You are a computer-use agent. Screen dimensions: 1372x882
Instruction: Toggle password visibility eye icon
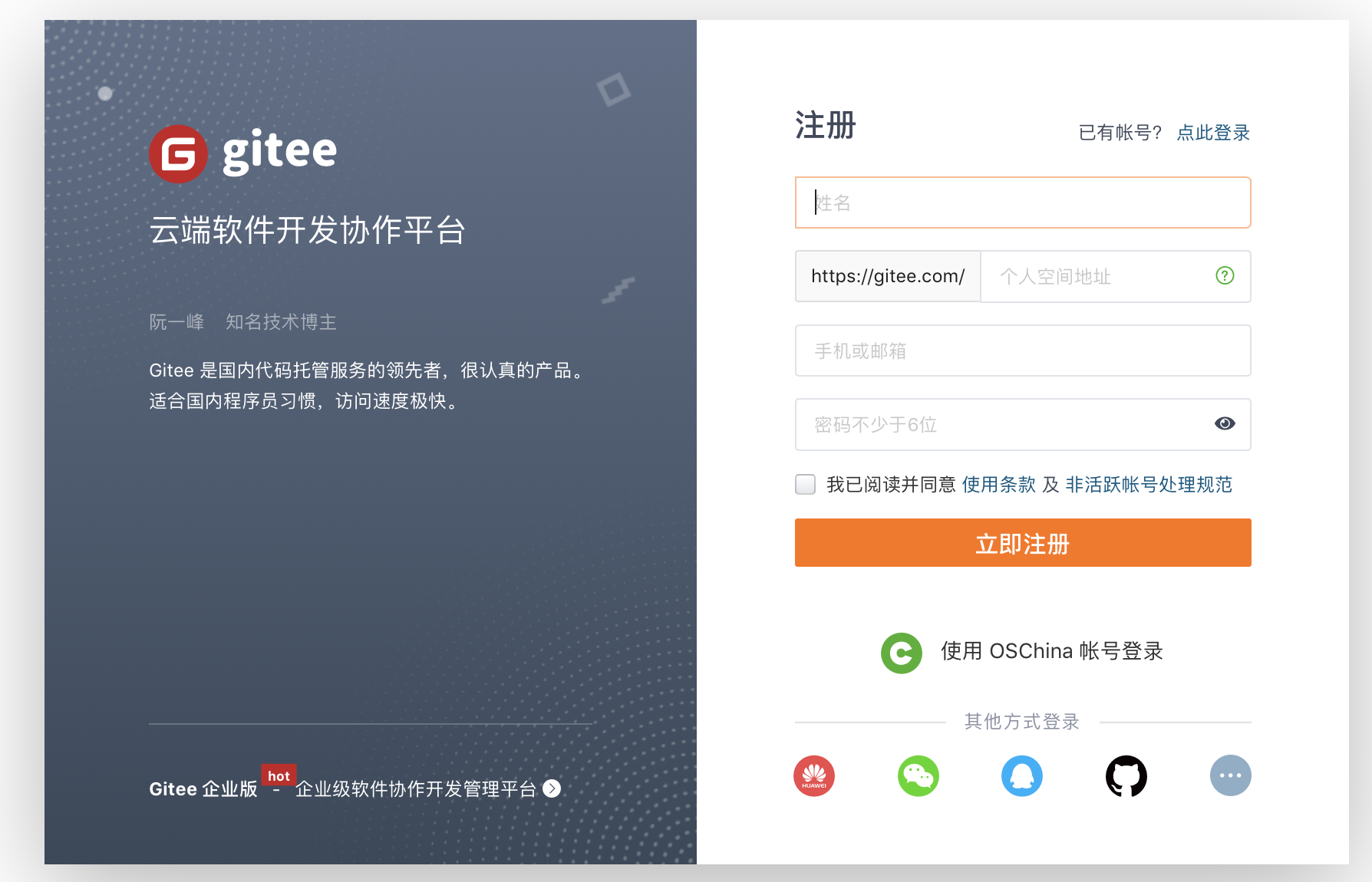coord(1225,423)
